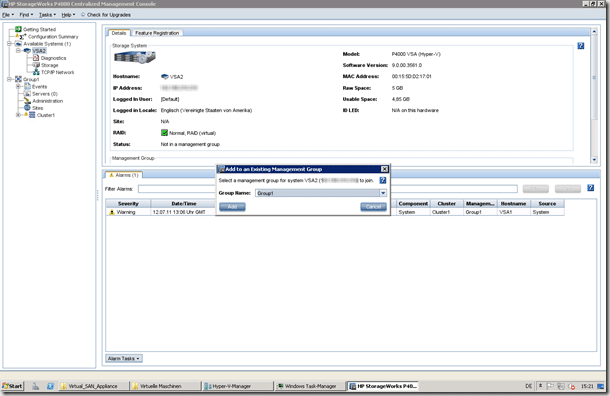610x396 pixels.
Task: Click the Filter Alarms input field
Action: pyautogui.click(x=328, y=189)
